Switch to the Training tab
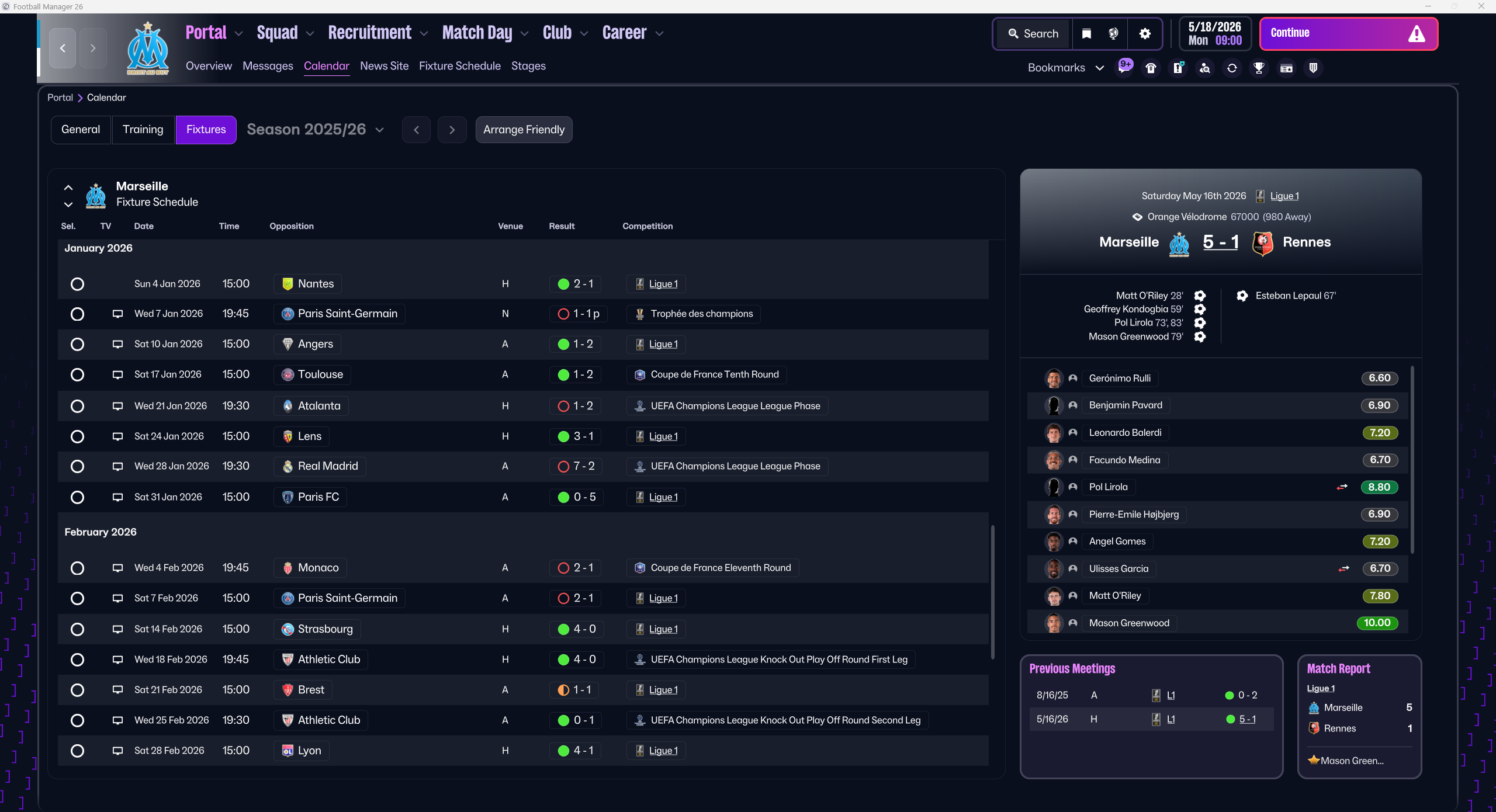The image size is (1496, 812). (143, 130)
